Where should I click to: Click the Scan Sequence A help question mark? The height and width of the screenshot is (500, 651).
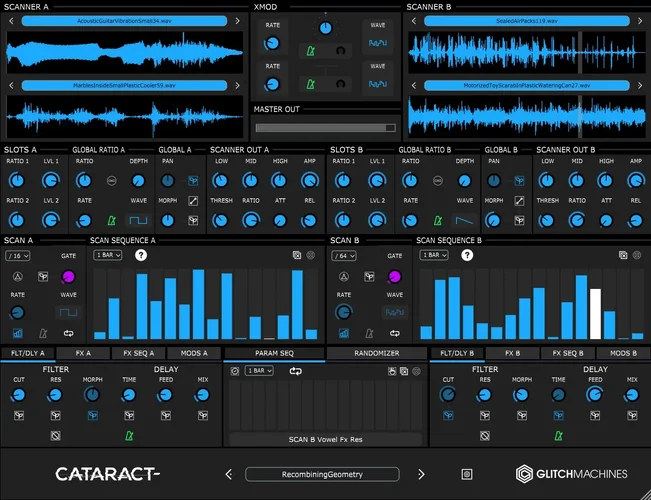(141, 255)
